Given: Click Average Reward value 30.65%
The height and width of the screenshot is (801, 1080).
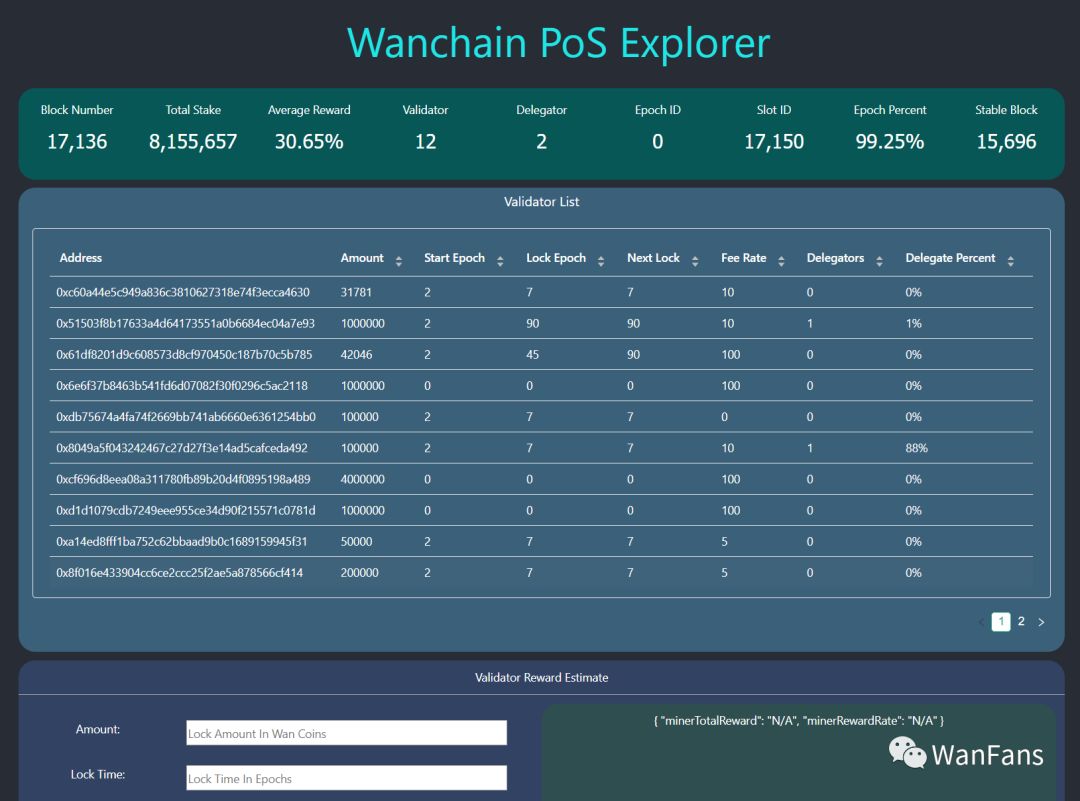Looking at the screenshot, I should 309,142.
